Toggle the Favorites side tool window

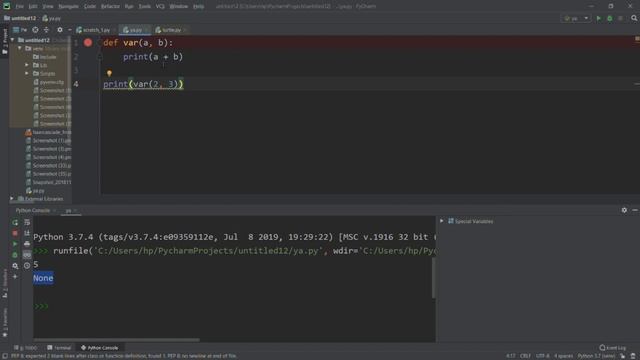pos(4,322)
